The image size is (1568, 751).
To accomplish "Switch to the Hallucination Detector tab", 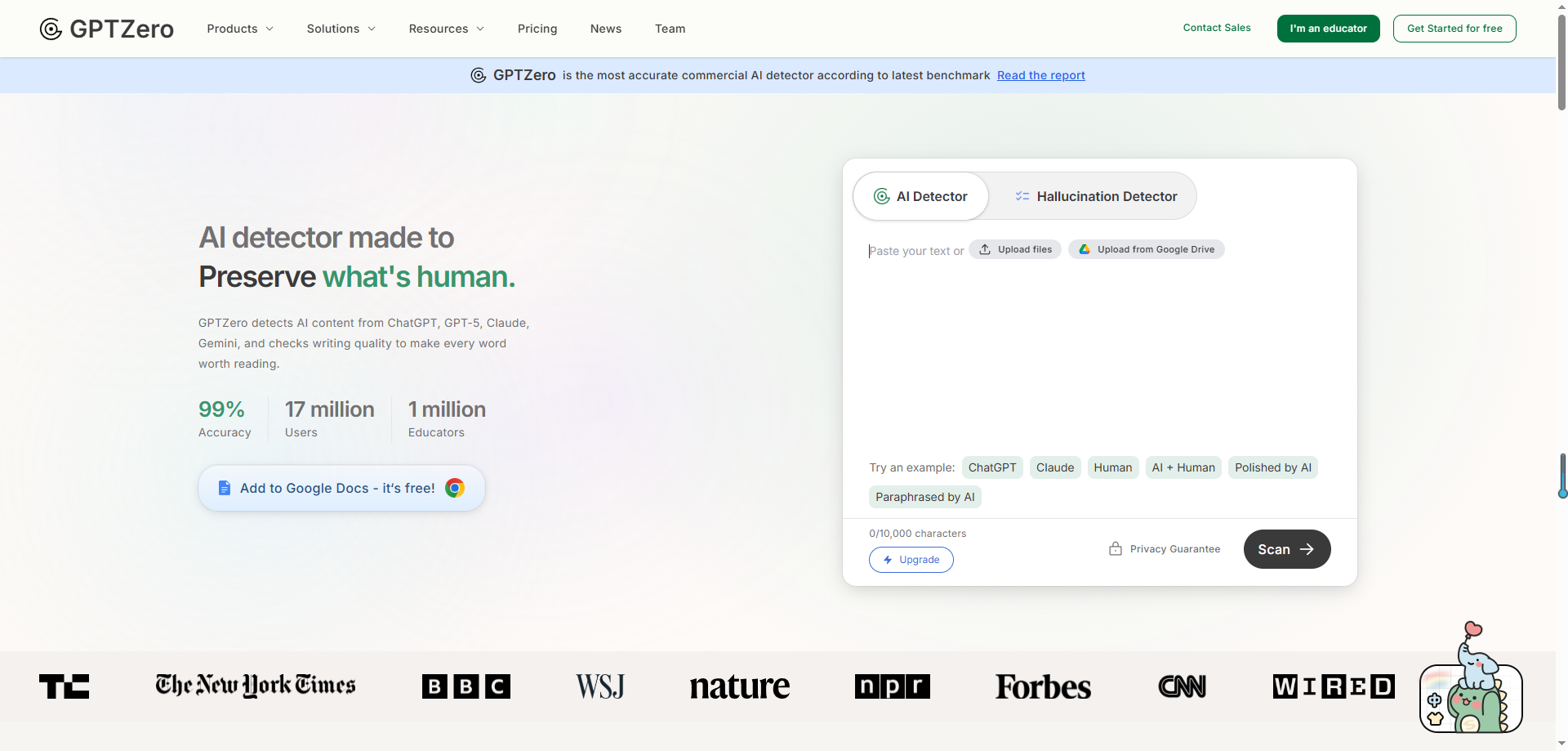I will point(1094,196).
